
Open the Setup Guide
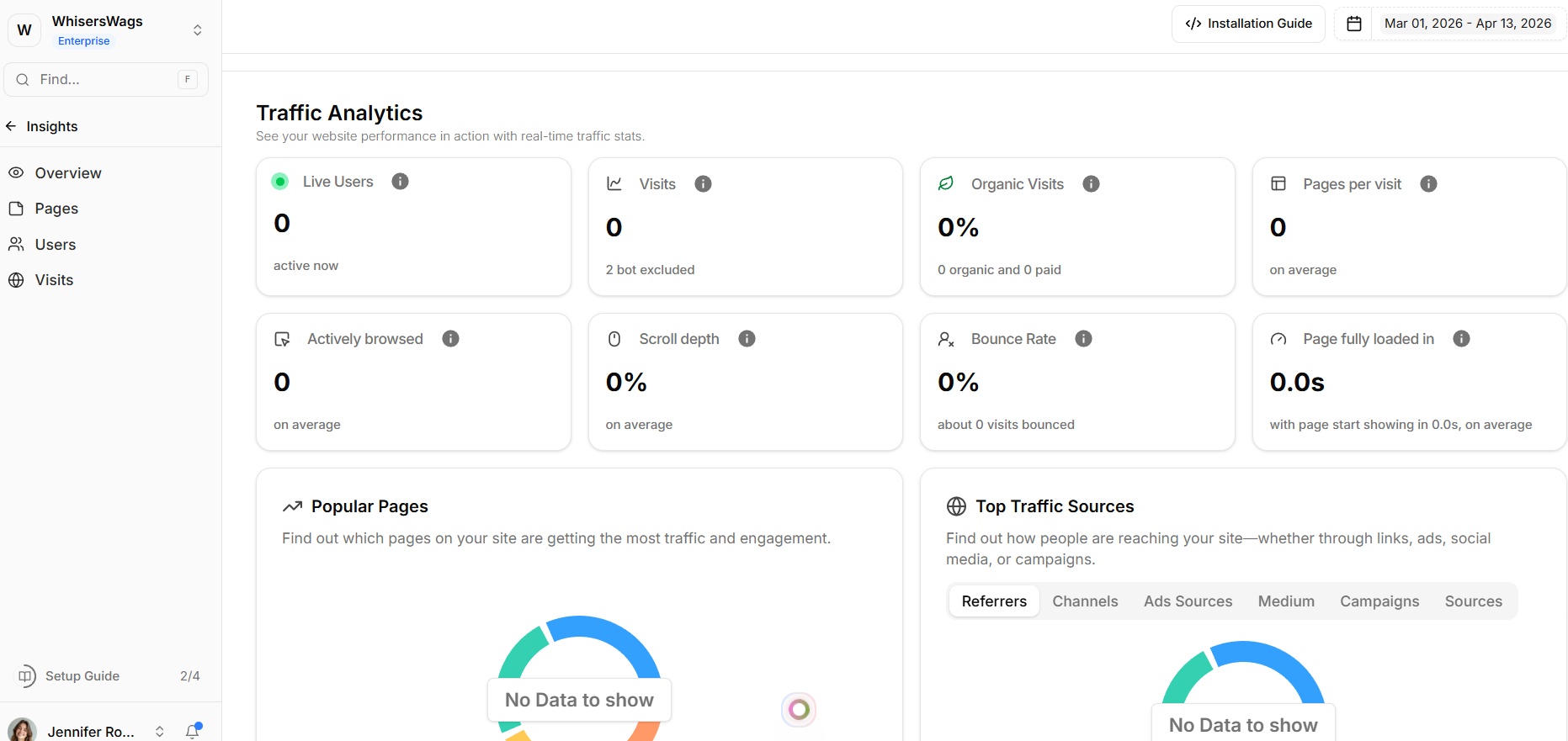tap(82, 676)
